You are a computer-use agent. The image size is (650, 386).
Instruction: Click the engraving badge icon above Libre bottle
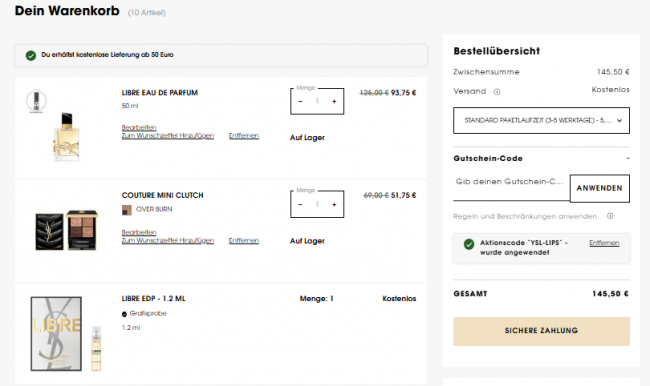(x=36, y=101)
